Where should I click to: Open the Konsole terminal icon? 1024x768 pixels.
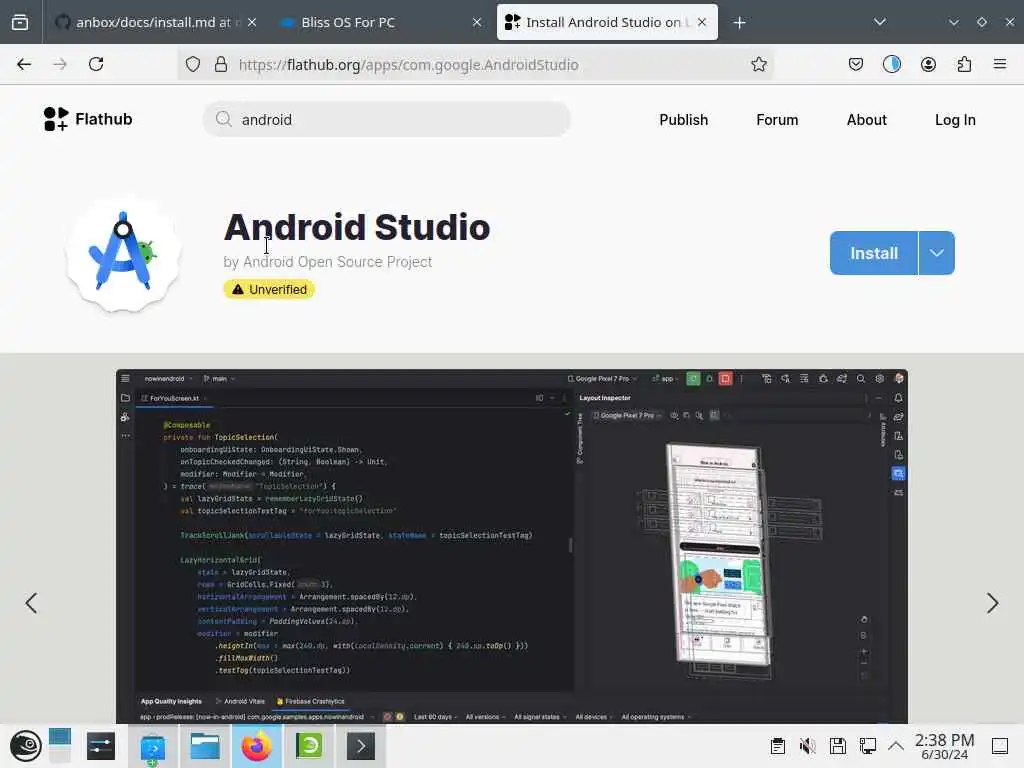tap(360, 746)
